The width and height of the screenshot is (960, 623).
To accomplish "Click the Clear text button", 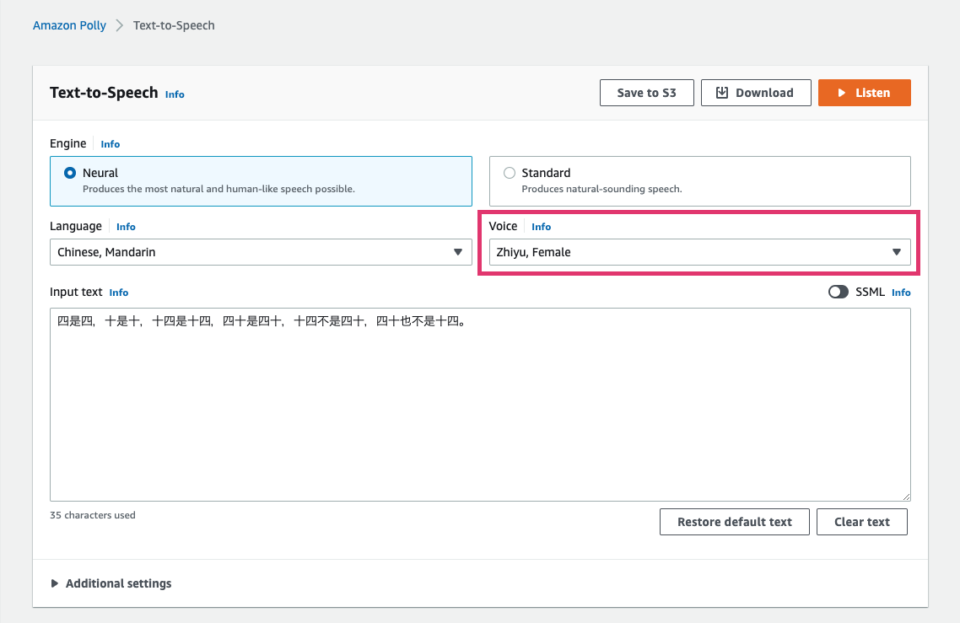I will click(x=862, y=521).
